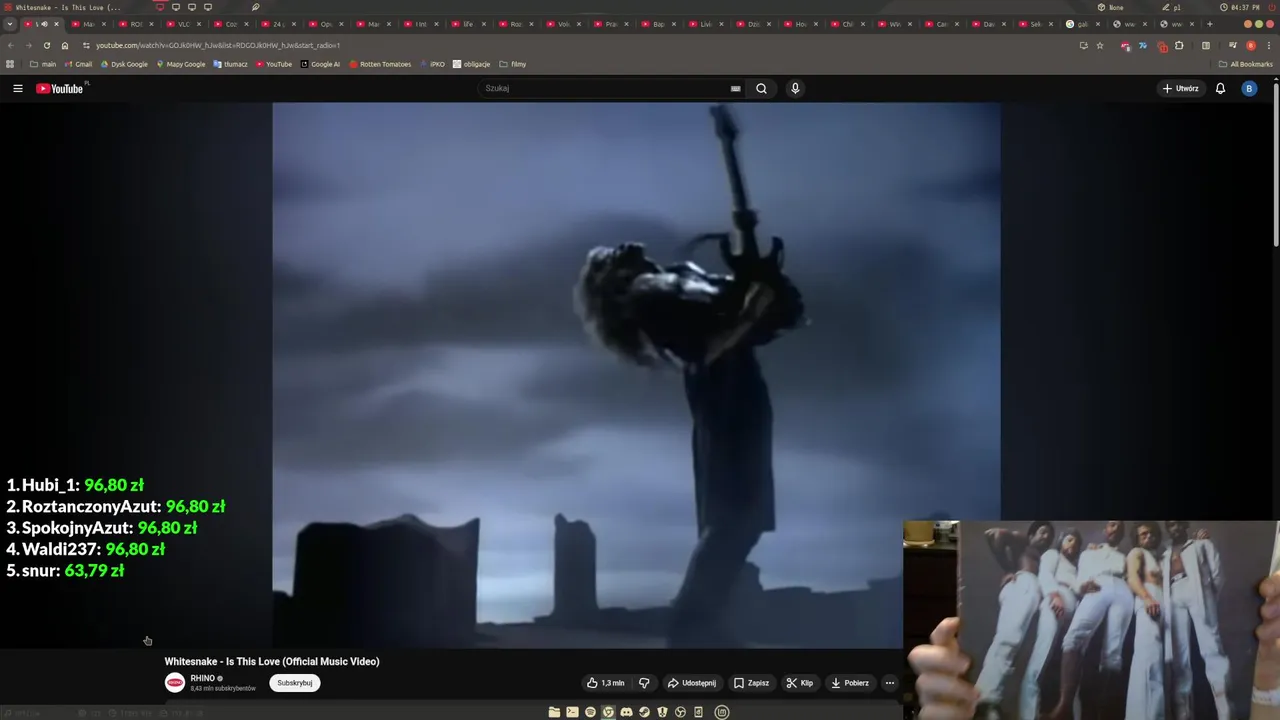Switch to the life tab
1280x720 pixels.
click(467, 24)
